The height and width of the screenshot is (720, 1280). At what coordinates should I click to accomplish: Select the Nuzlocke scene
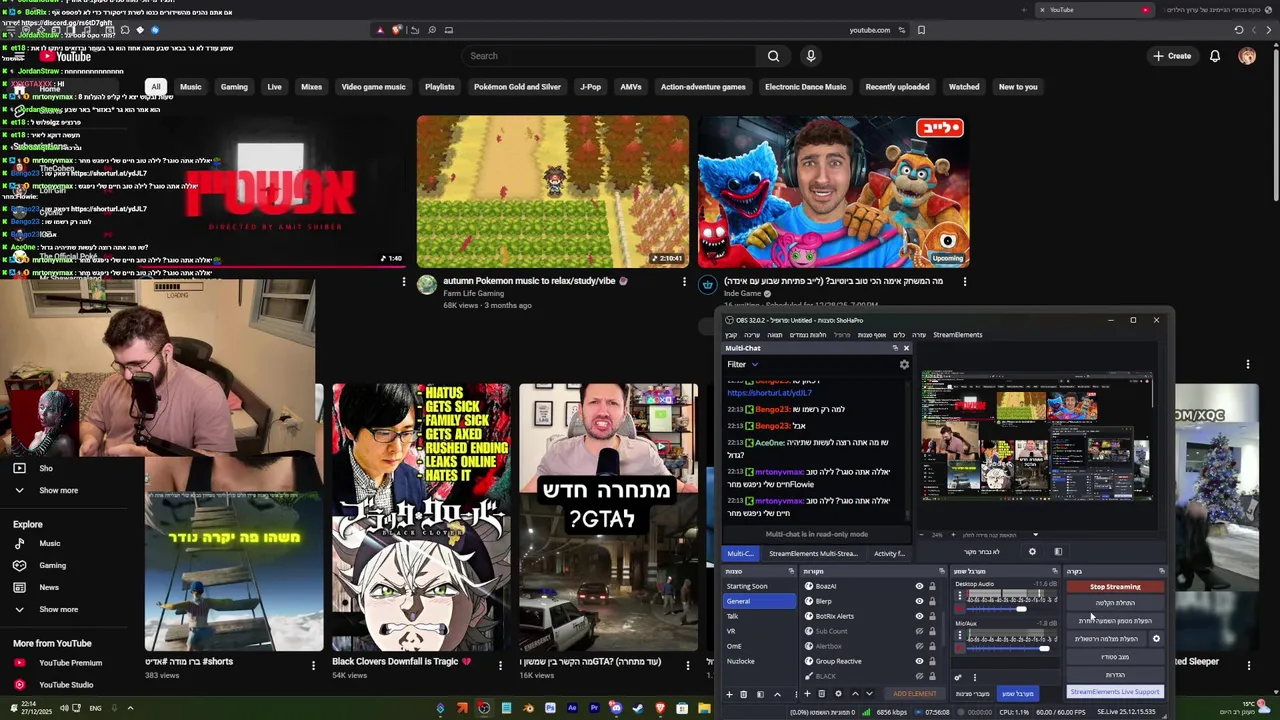pos(741,661)
